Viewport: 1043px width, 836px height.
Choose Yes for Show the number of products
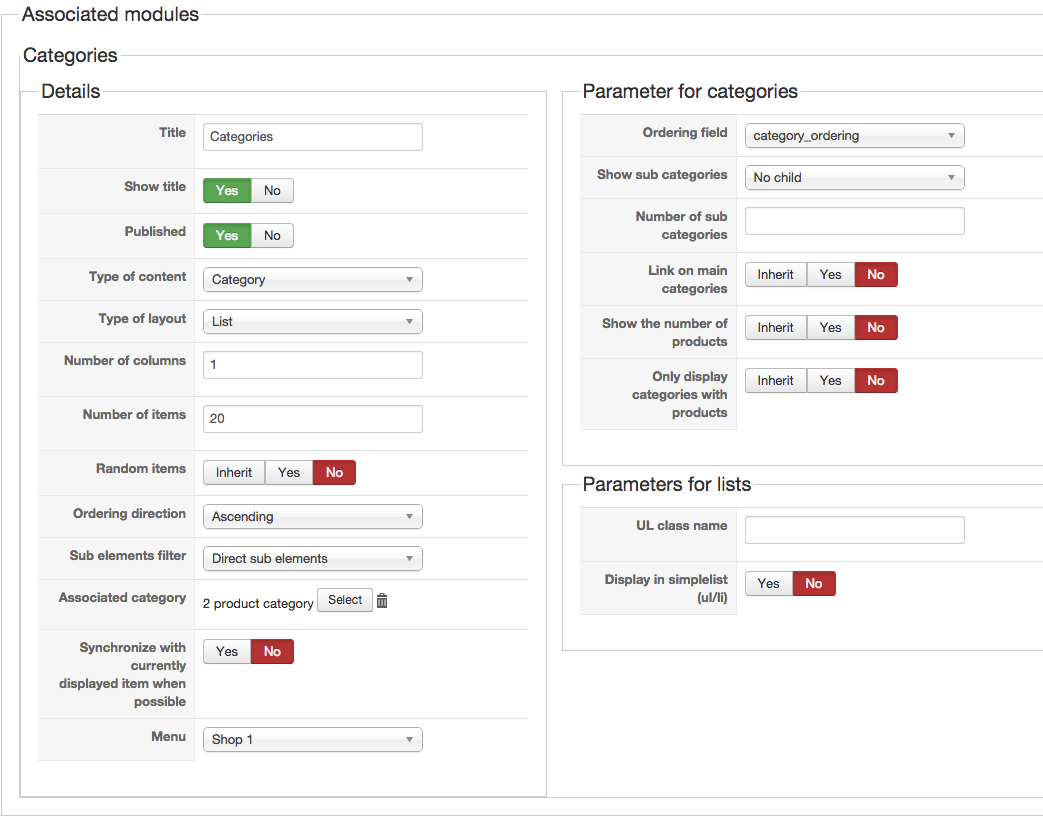pos(830,328)
